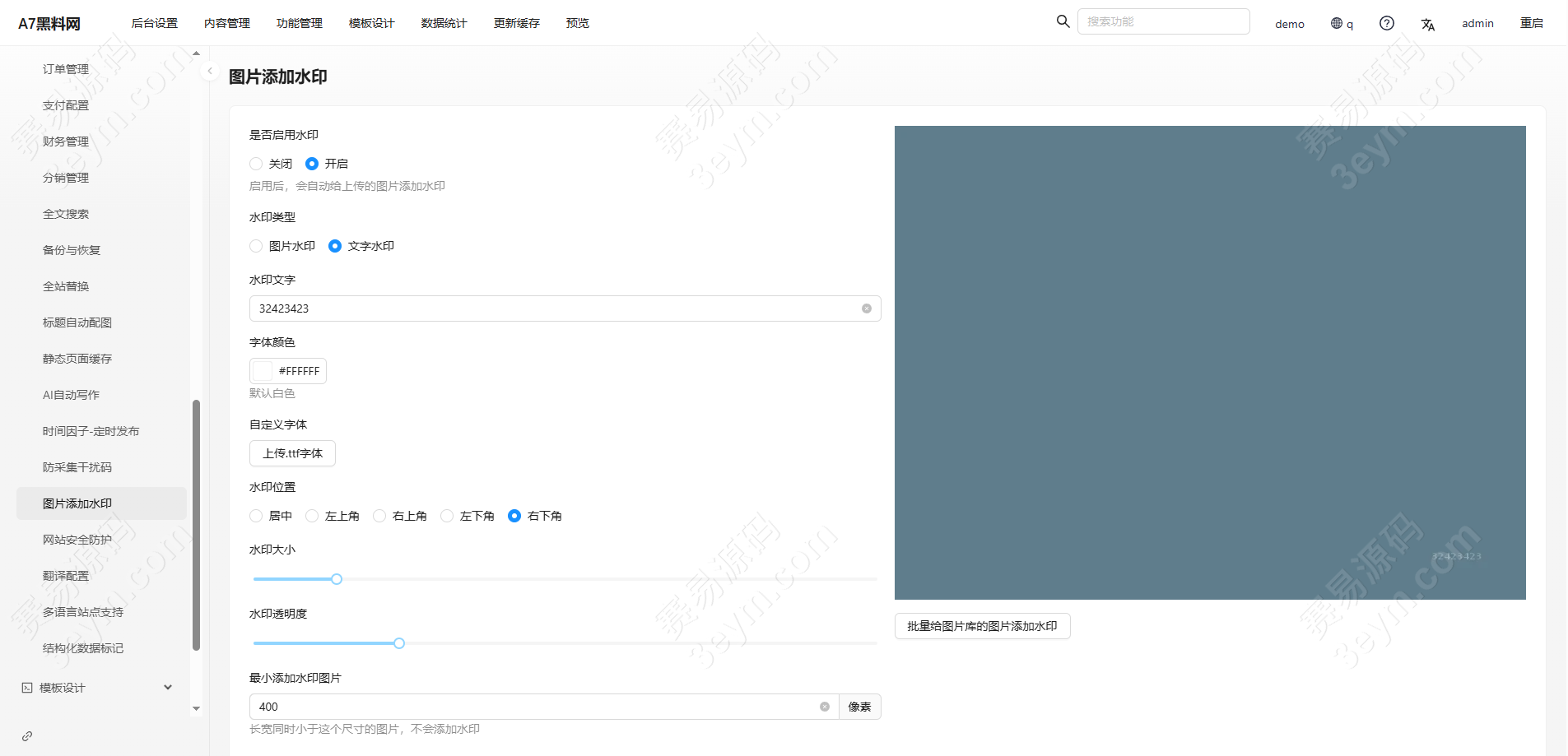Clear the minimum image size field
Image resolution: width=1568 pixels, height=756 pixels.
824,707
